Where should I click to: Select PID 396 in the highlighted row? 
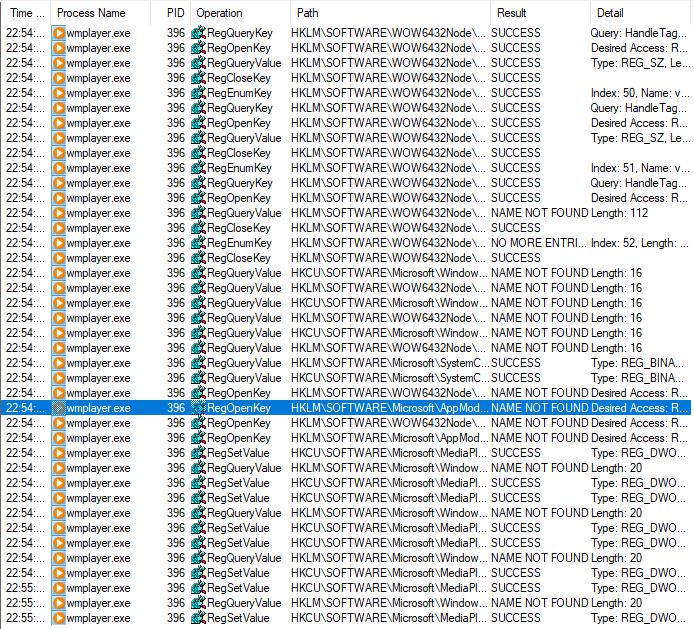coord(176,408)
